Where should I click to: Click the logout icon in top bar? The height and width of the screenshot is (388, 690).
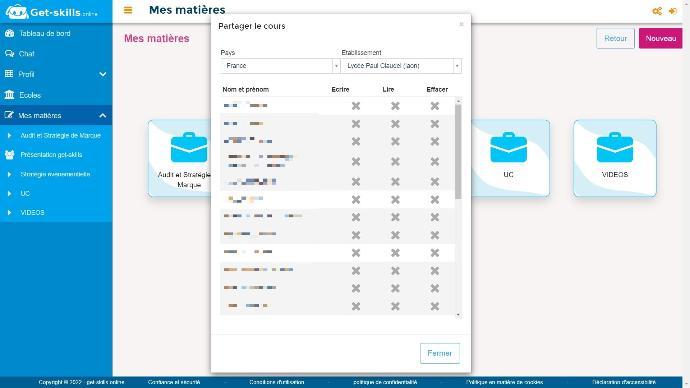point(673,11)
